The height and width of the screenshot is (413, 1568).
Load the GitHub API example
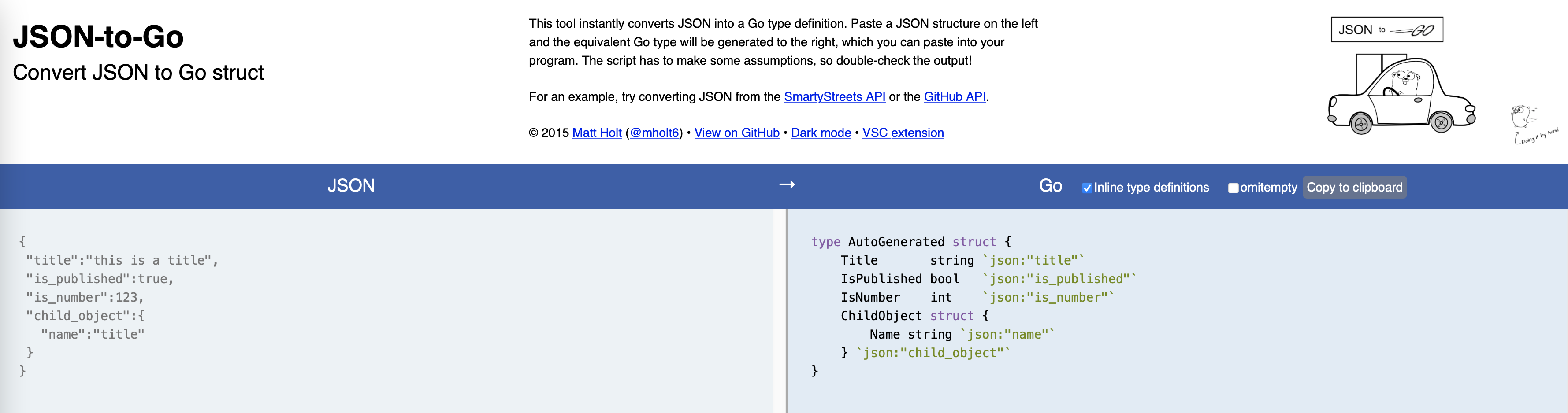(954, 97)
